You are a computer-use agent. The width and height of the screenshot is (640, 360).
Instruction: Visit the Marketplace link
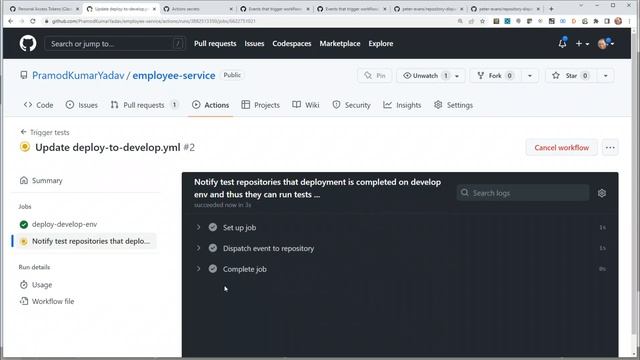coord(340,44)
